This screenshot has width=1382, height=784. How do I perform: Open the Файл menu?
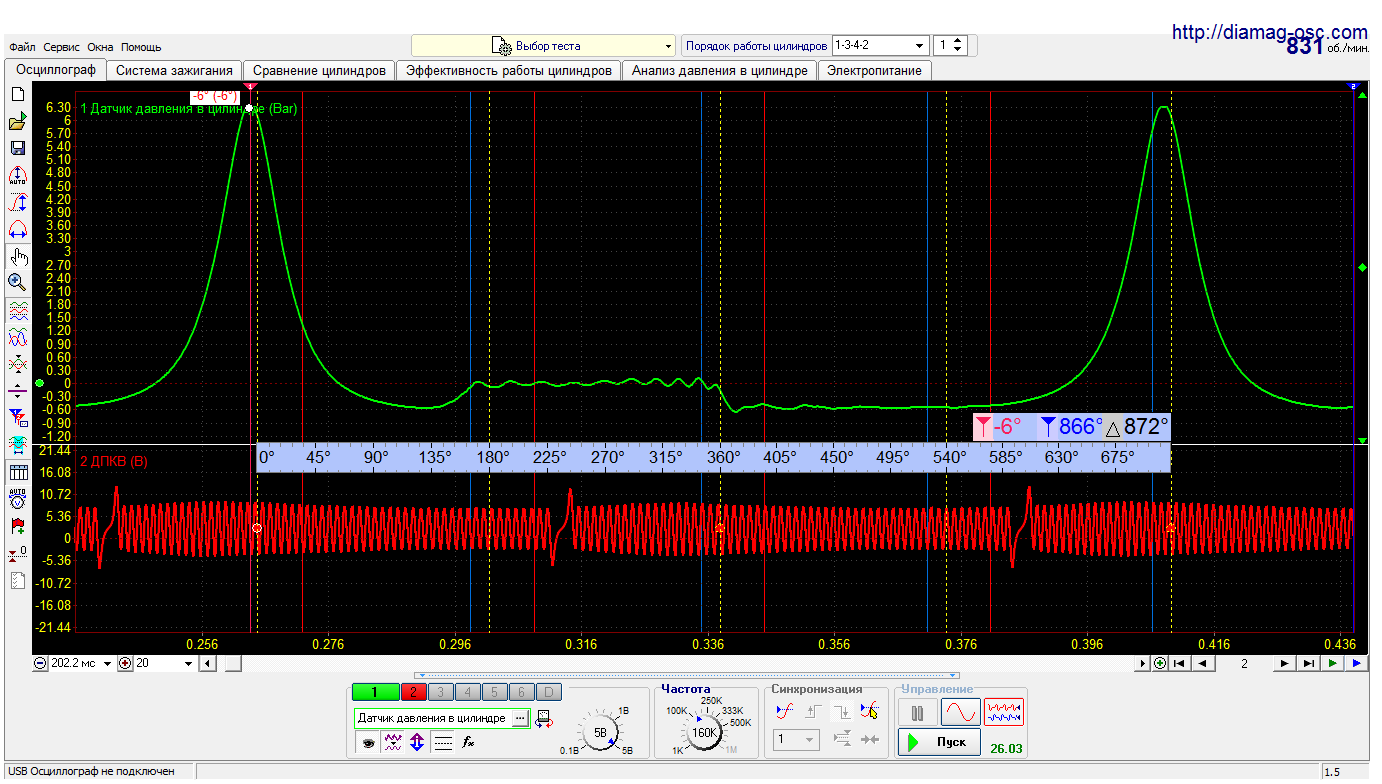tap(22, 47)
